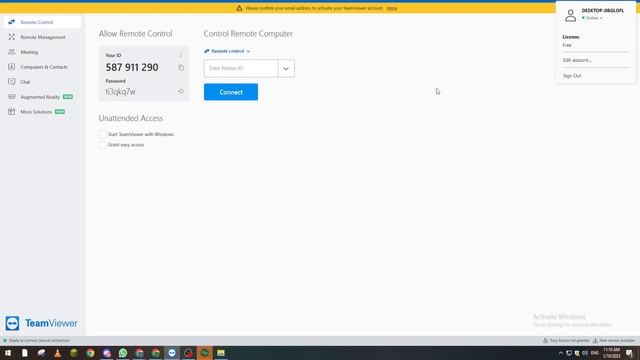640x360 pixels.
Task: Open the Chat section
Action: (x=42, y=82)
